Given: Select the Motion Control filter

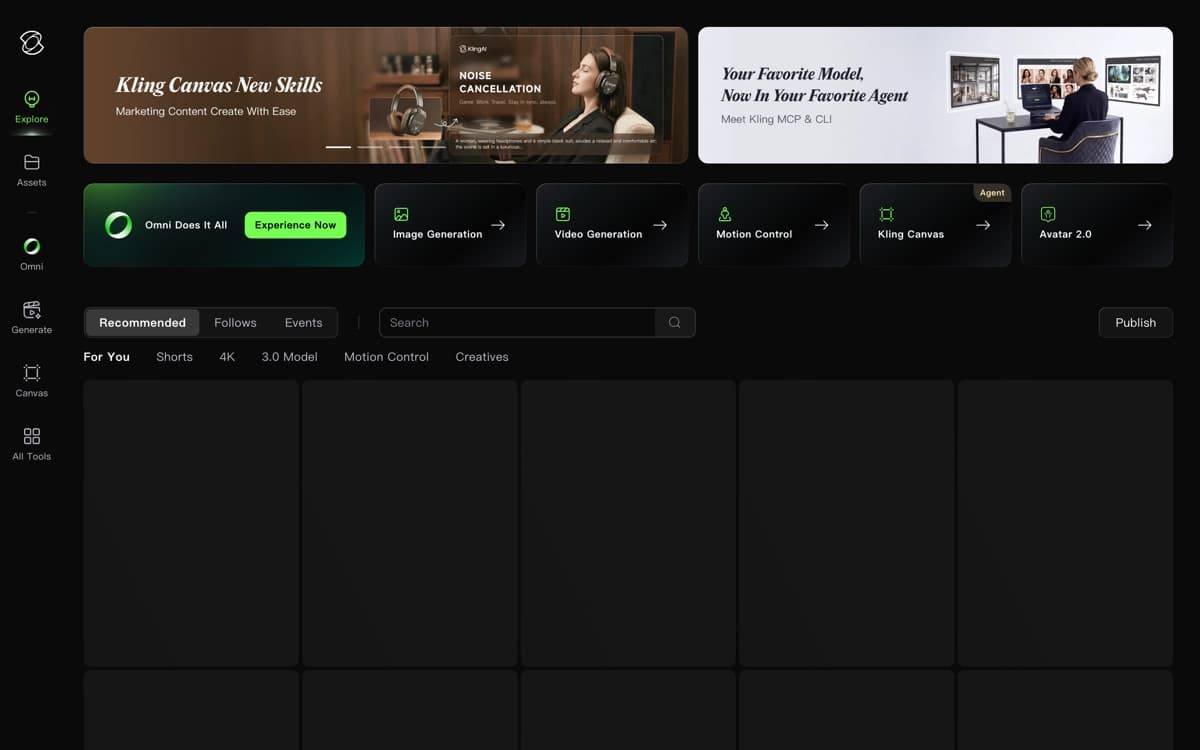Looking at the screenshot, I should (x=386, y=357).
